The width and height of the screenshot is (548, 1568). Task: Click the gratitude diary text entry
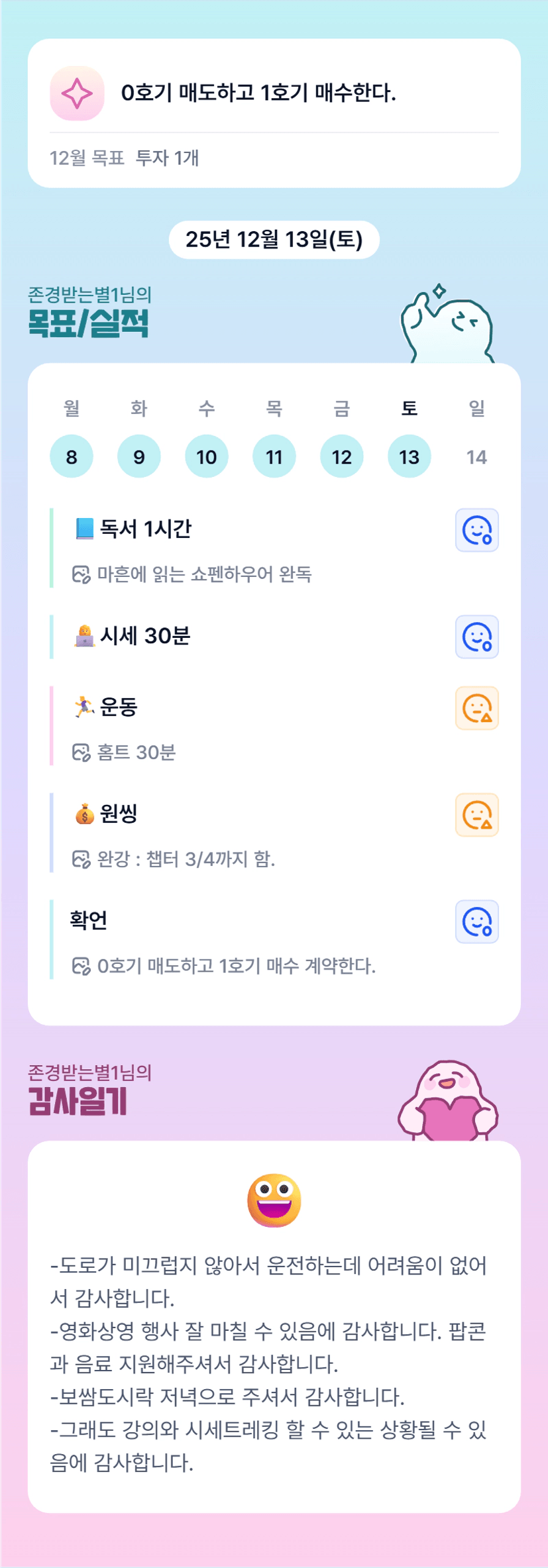269,1363
